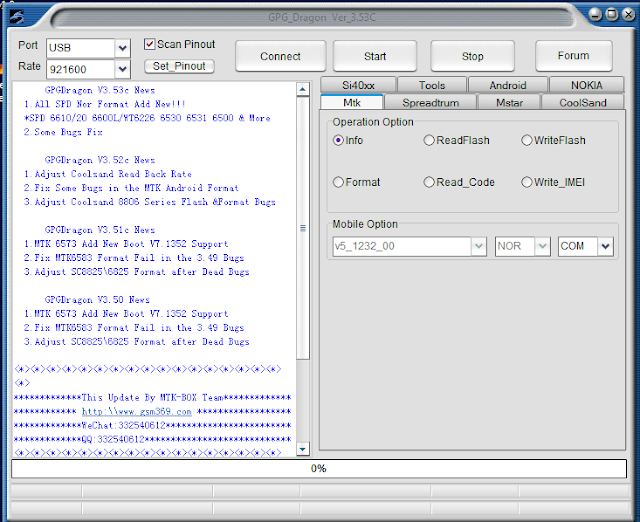
Task: Click 'This Update By MTK-BOX Team' line
Action: 152,398
